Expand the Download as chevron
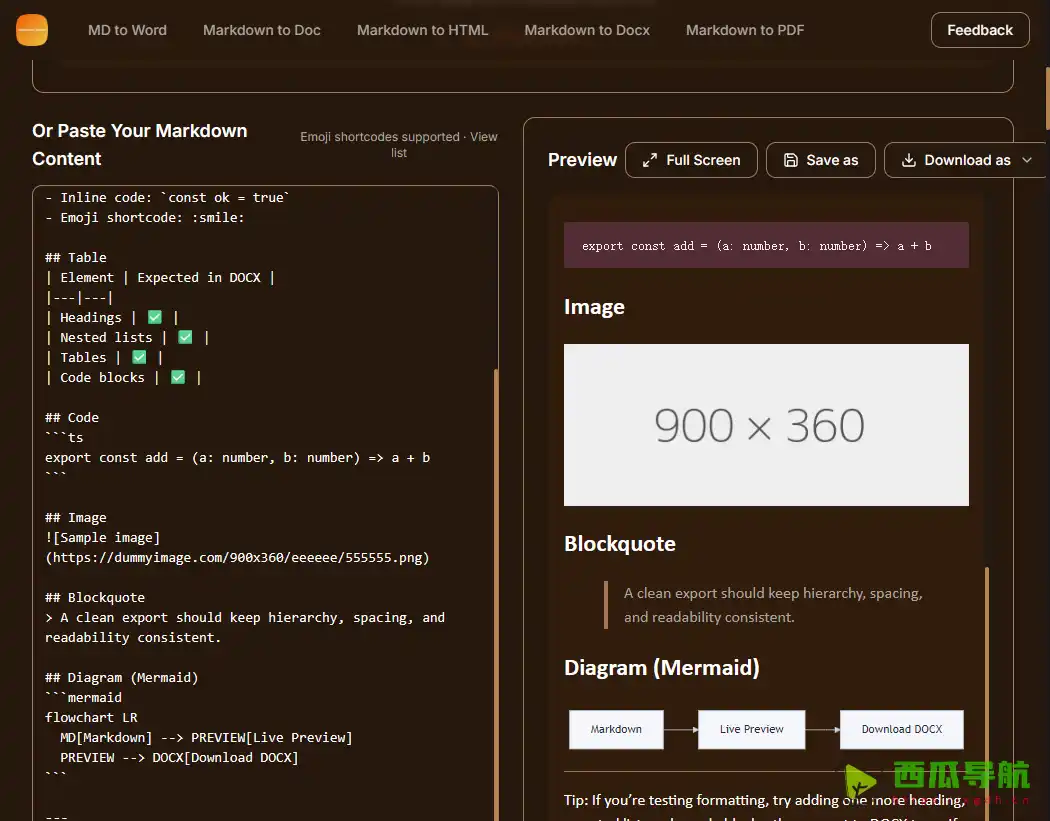Screen dimensions: 1050x821 [1027, 160]
